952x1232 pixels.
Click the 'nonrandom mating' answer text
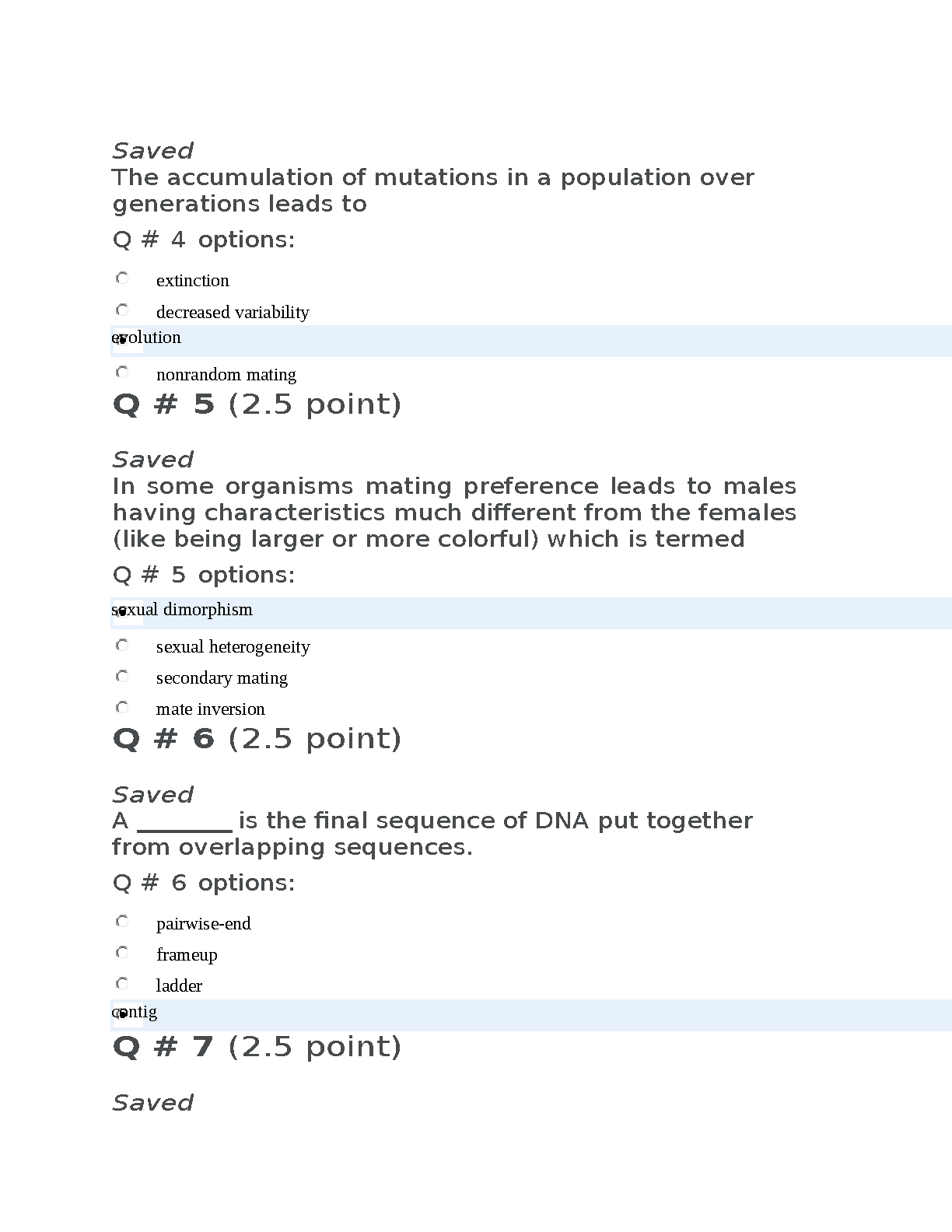pyautogui.click(x=226, y=375)
